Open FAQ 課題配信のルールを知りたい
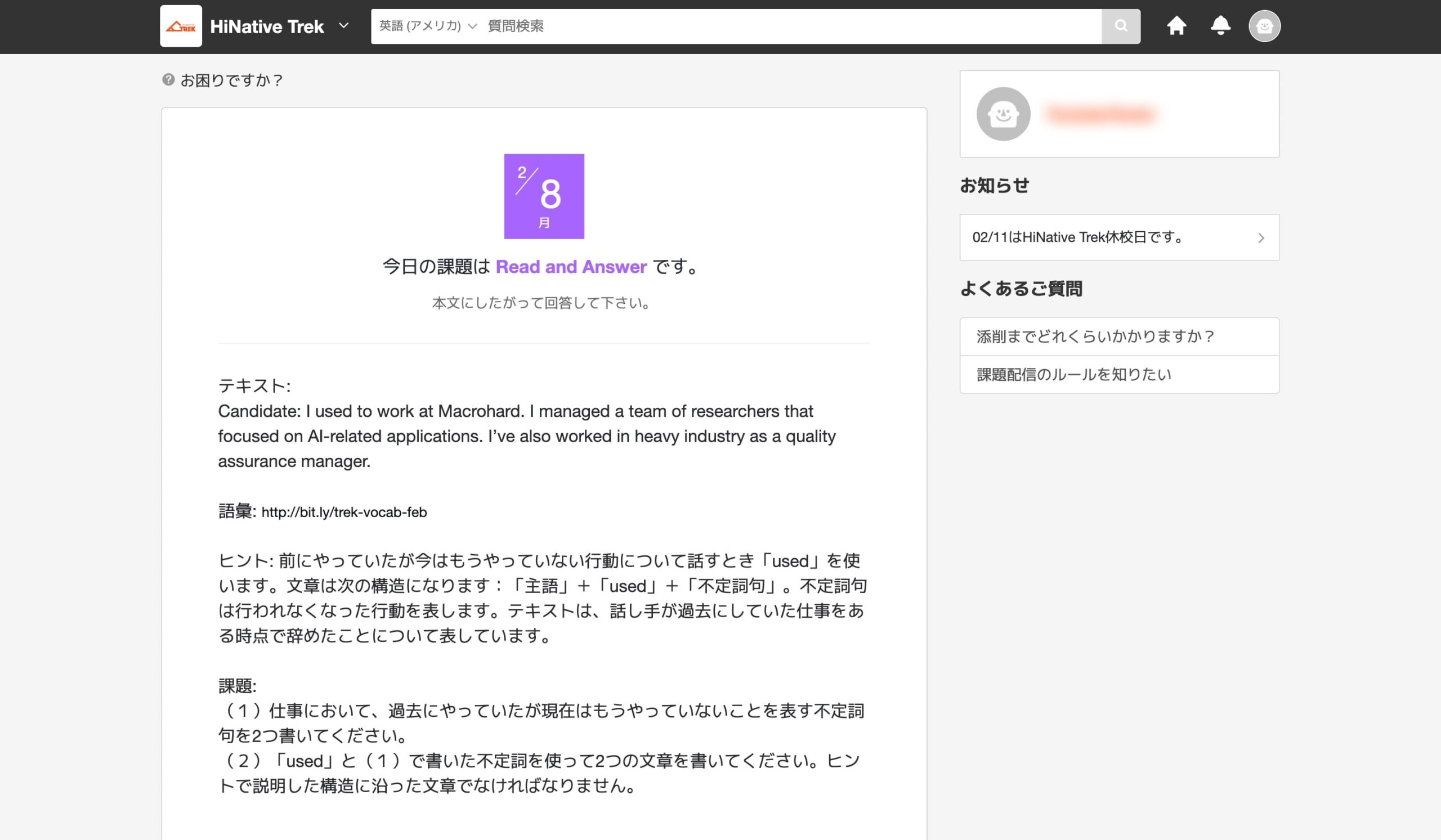1441x840 pixels. coord(1074,375)
